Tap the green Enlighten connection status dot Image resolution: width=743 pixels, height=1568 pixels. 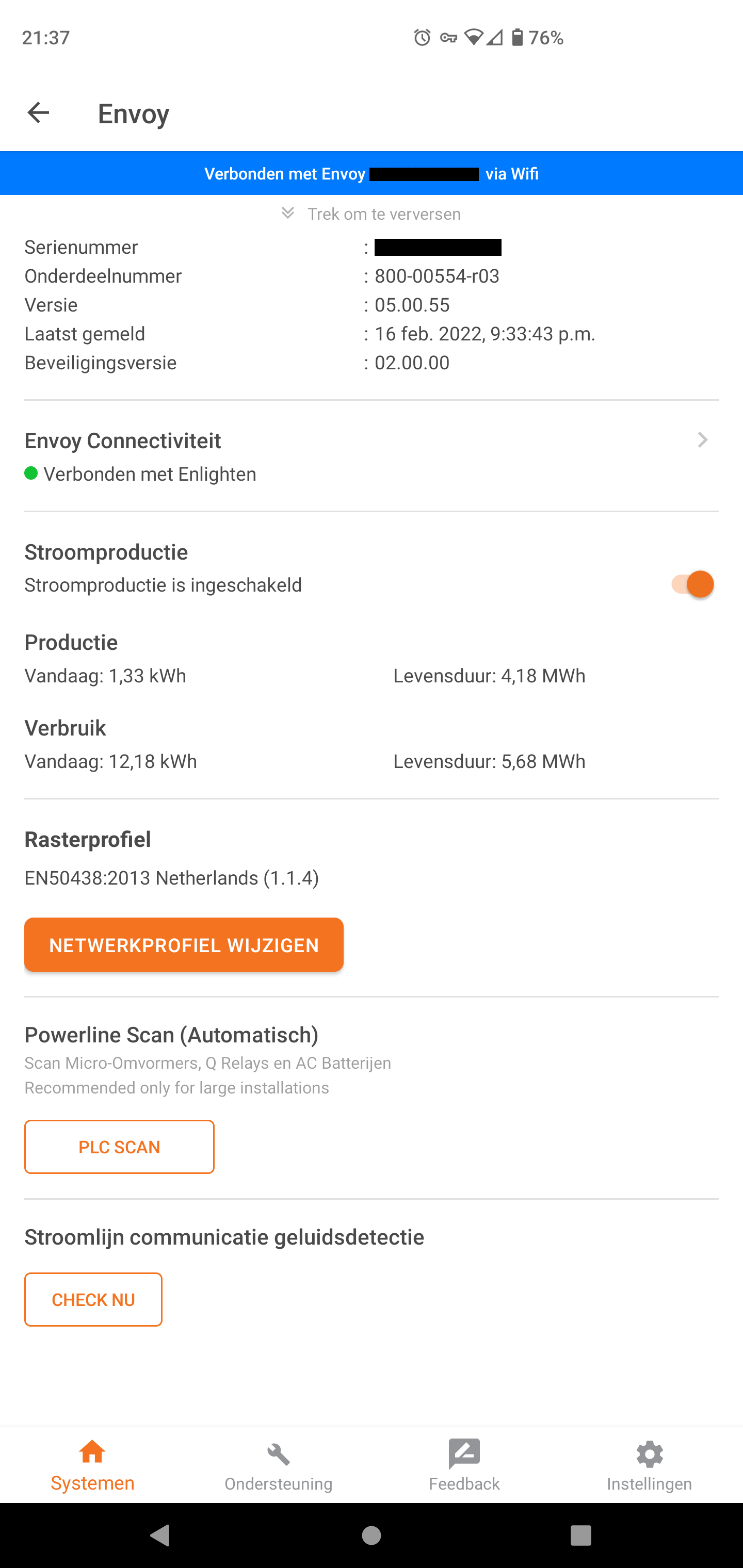(x=31, y=473)
